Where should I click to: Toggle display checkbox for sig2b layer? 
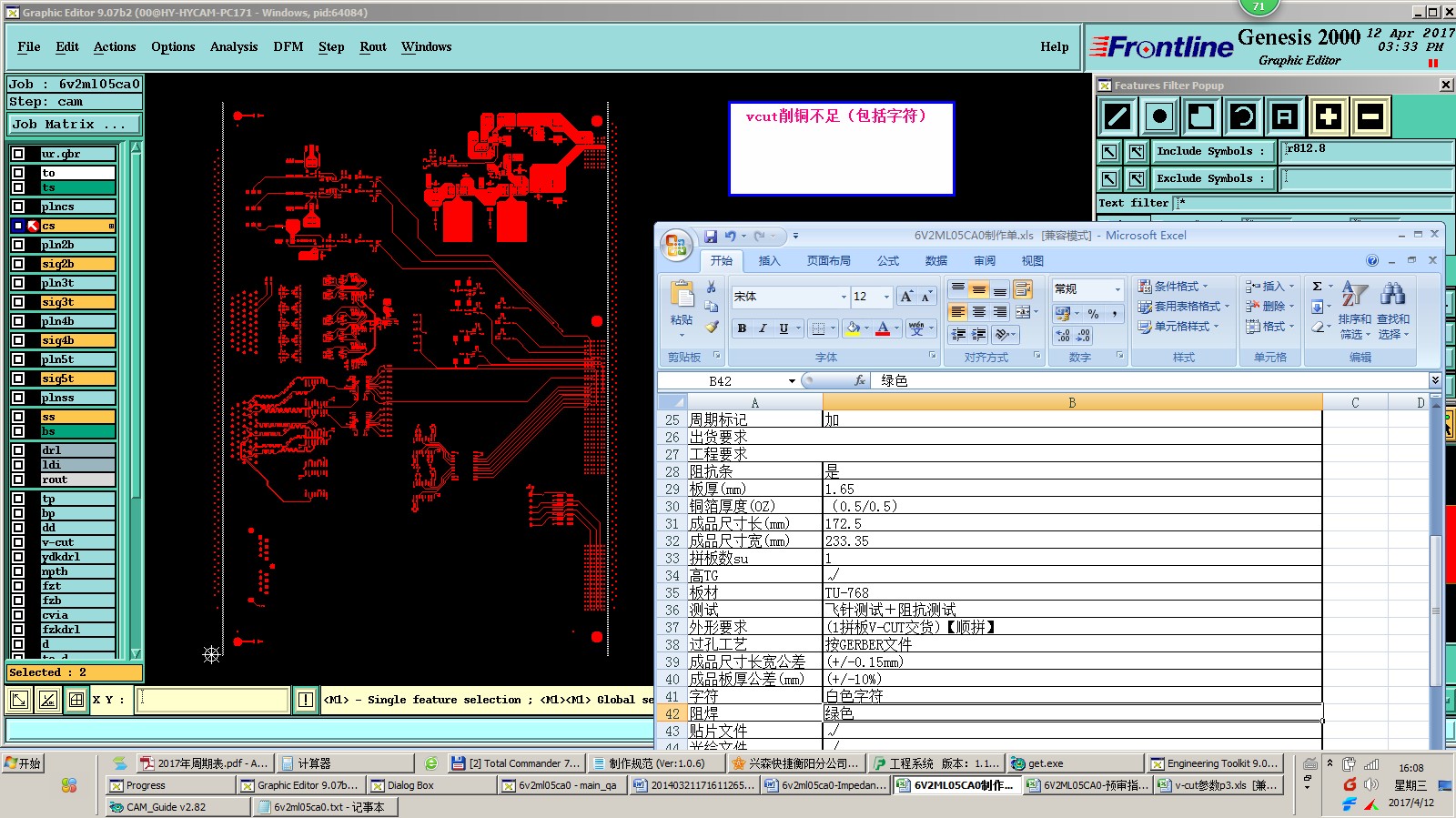tap(18, 264)
